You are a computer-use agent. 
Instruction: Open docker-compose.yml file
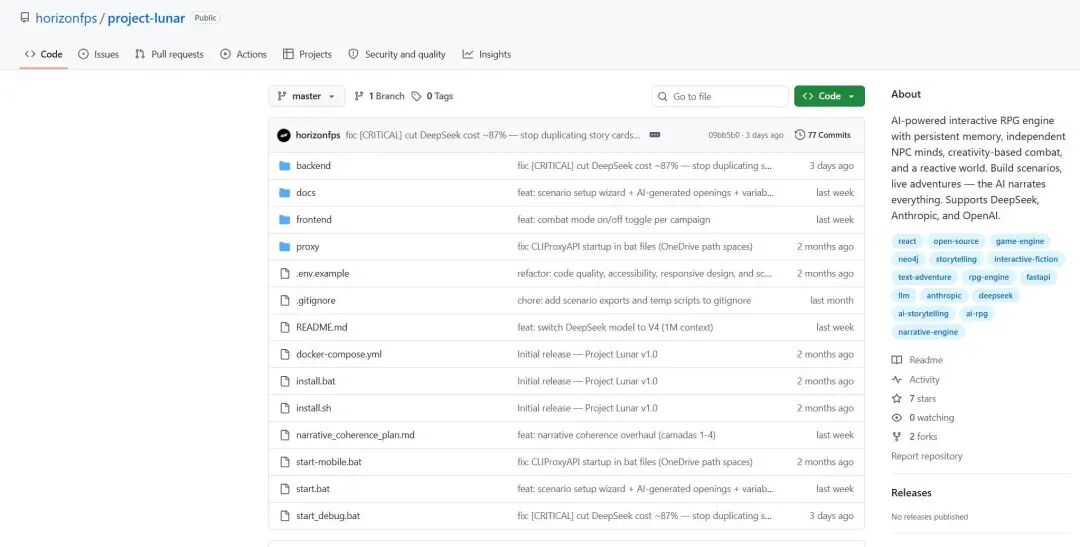click(339, 354)
